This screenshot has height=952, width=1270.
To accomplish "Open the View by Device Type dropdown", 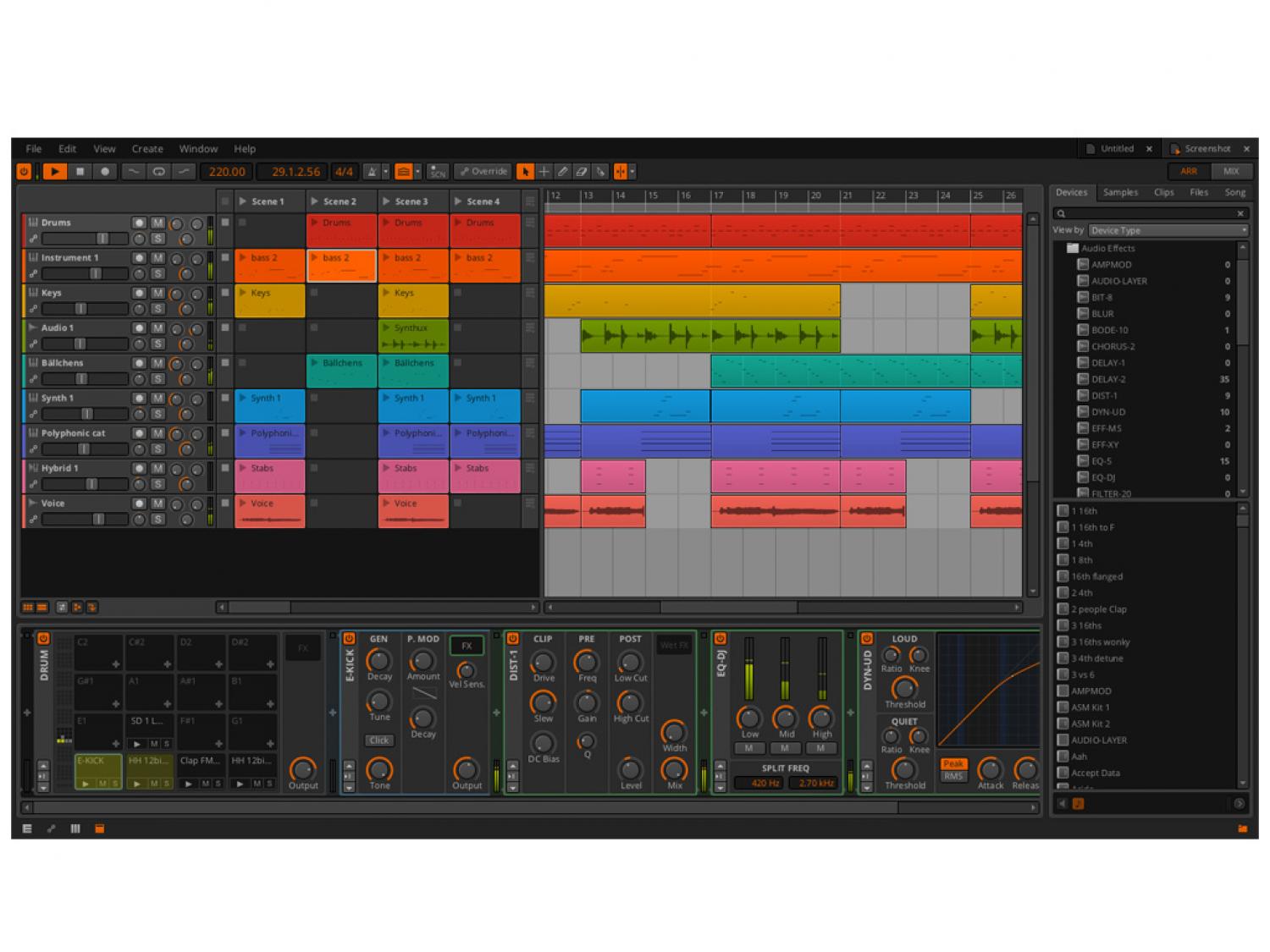I will tap(1167, 230).
